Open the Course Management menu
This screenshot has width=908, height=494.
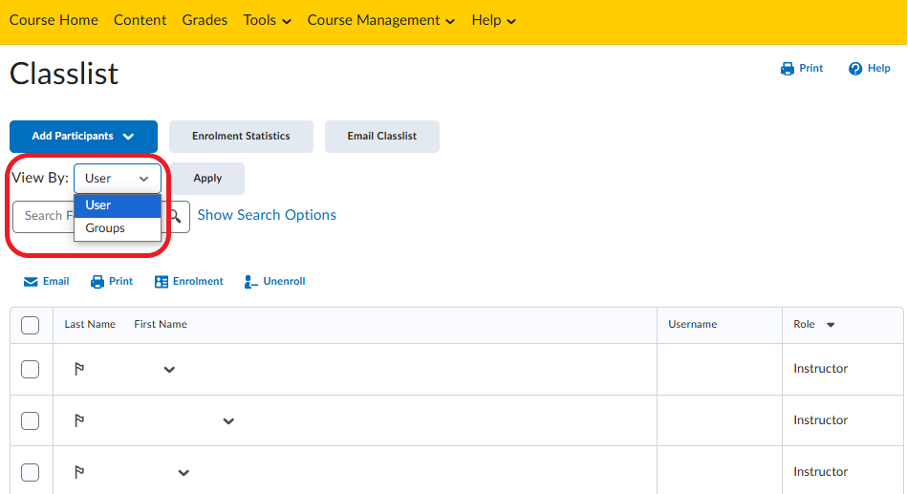[x=381, y=20]
